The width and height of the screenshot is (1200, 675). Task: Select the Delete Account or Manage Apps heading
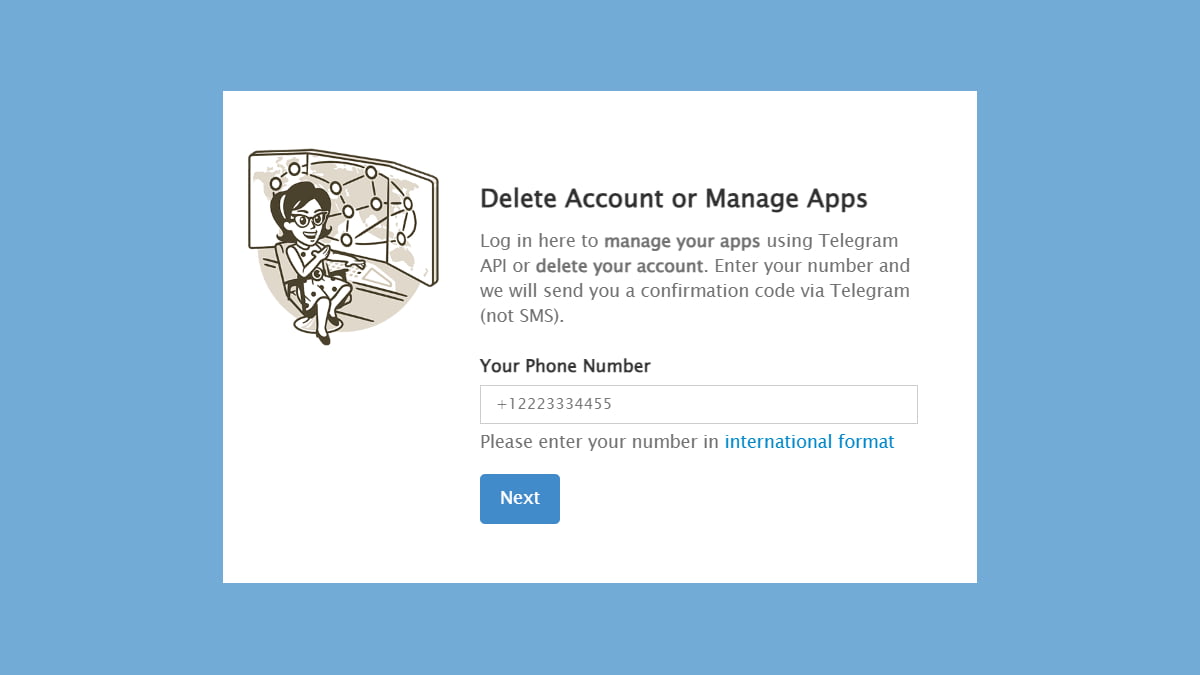673,198
